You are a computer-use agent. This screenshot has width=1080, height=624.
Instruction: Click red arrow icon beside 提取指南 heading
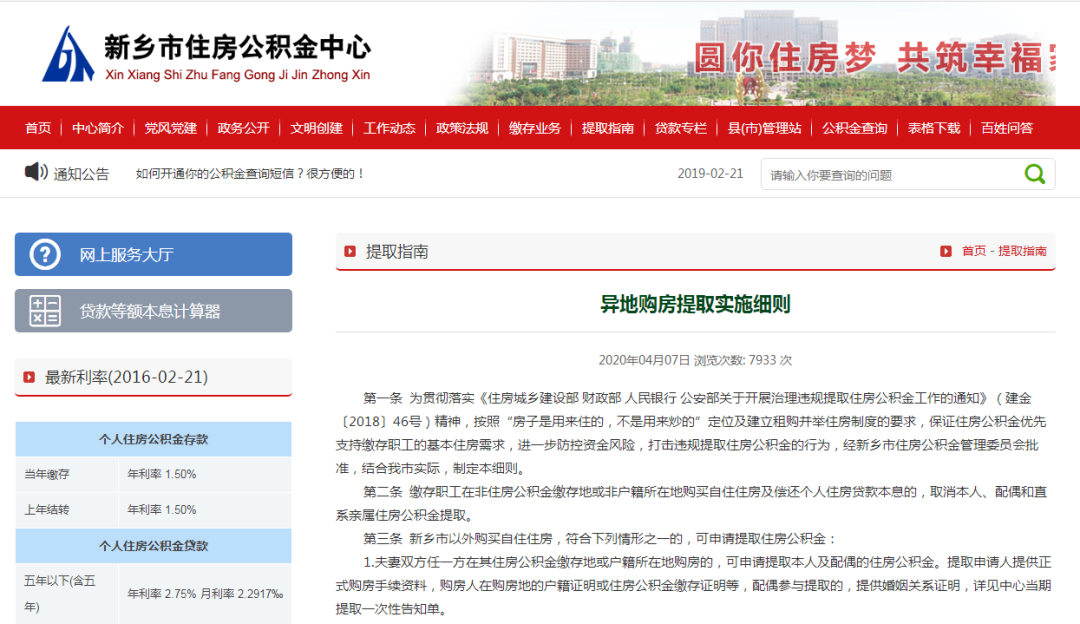pyautogui.click(x=350, y=251)
